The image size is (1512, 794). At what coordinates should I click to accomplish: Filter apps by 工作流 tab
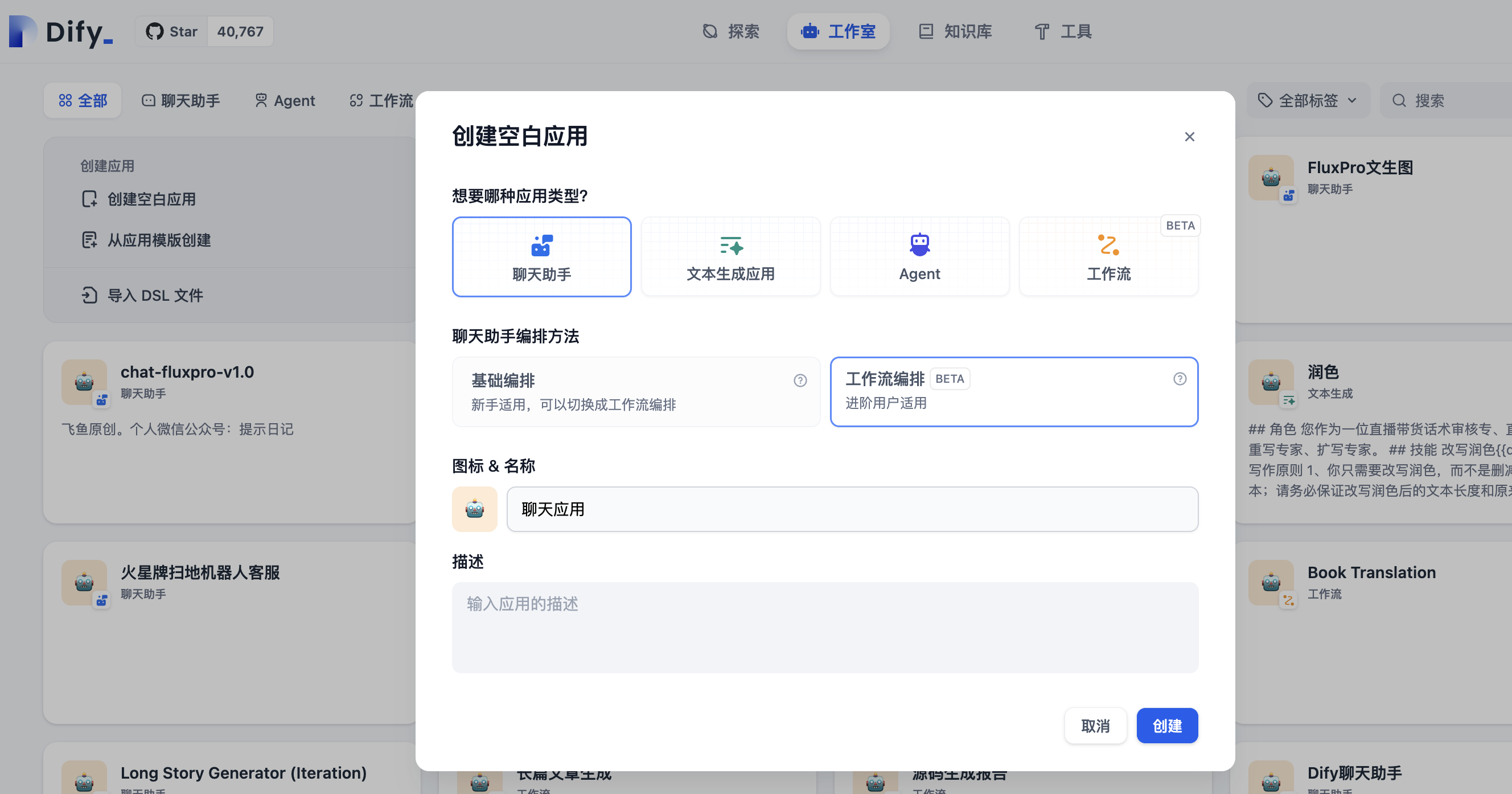coord(382,100)
